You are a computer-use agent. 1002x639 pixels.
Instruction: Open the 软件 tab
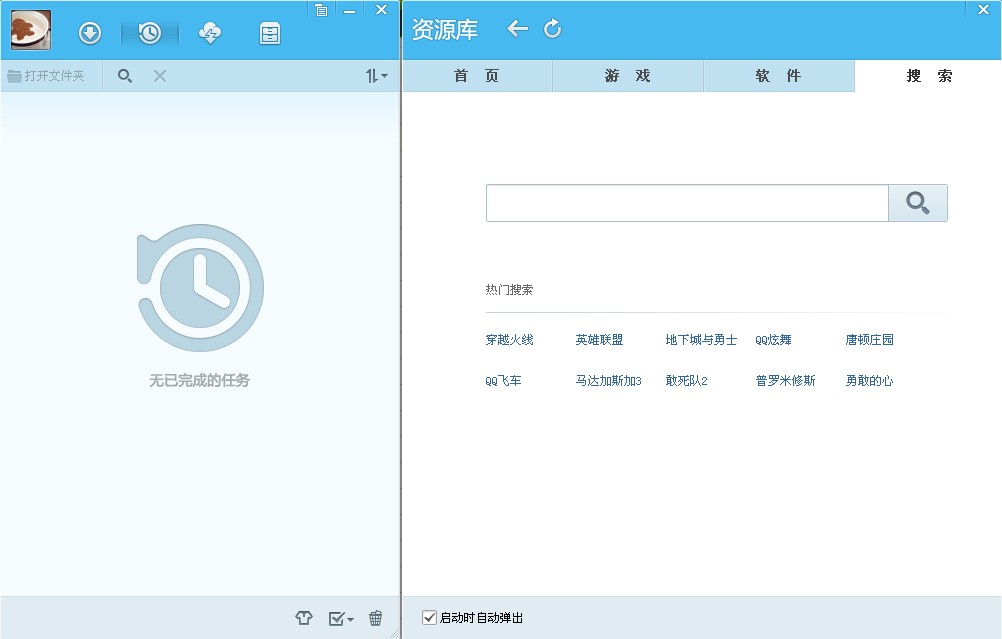(x=779, y=76)
